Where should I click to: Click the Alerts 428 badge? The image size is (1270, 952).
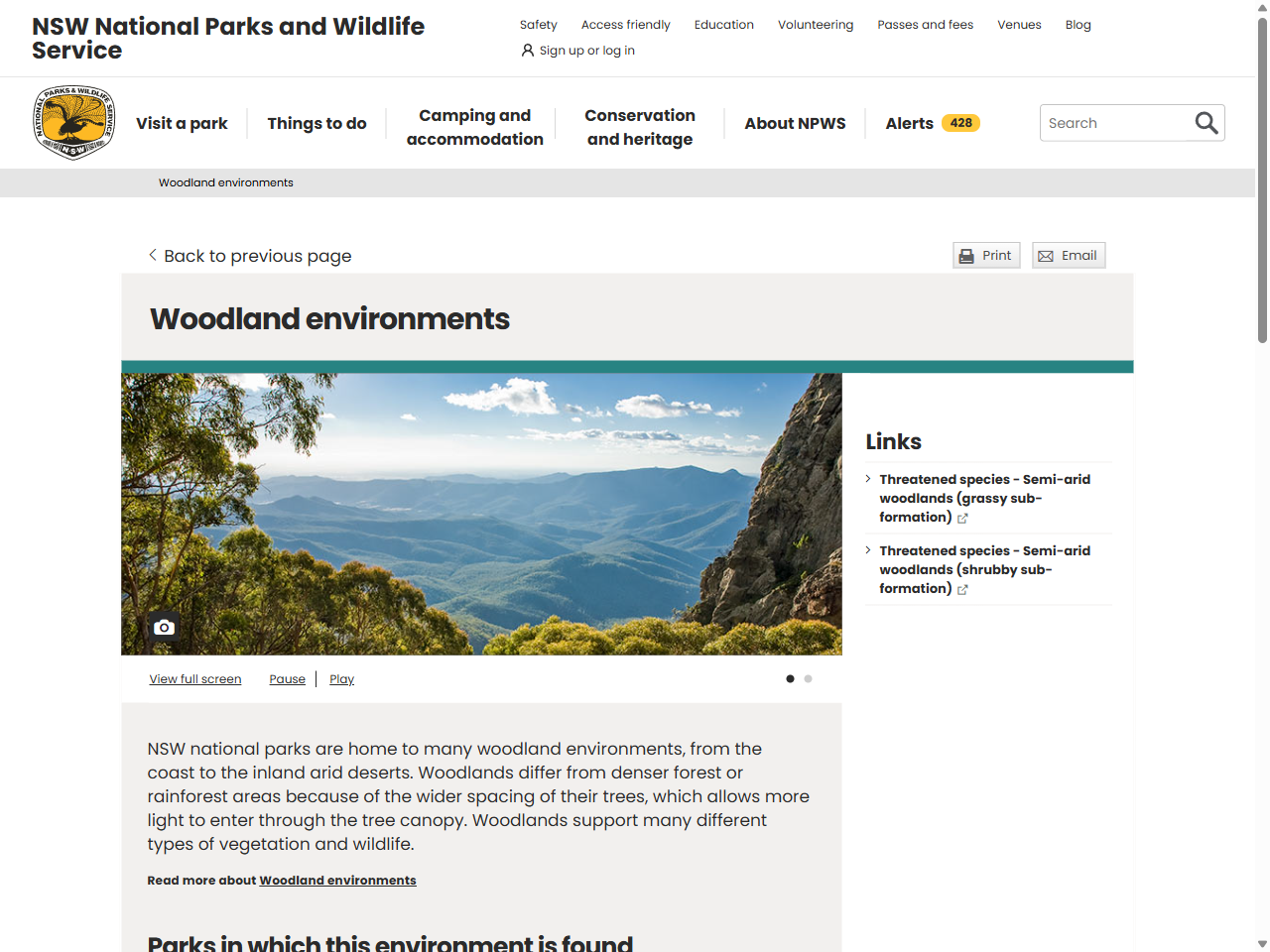tap(958, 122)
